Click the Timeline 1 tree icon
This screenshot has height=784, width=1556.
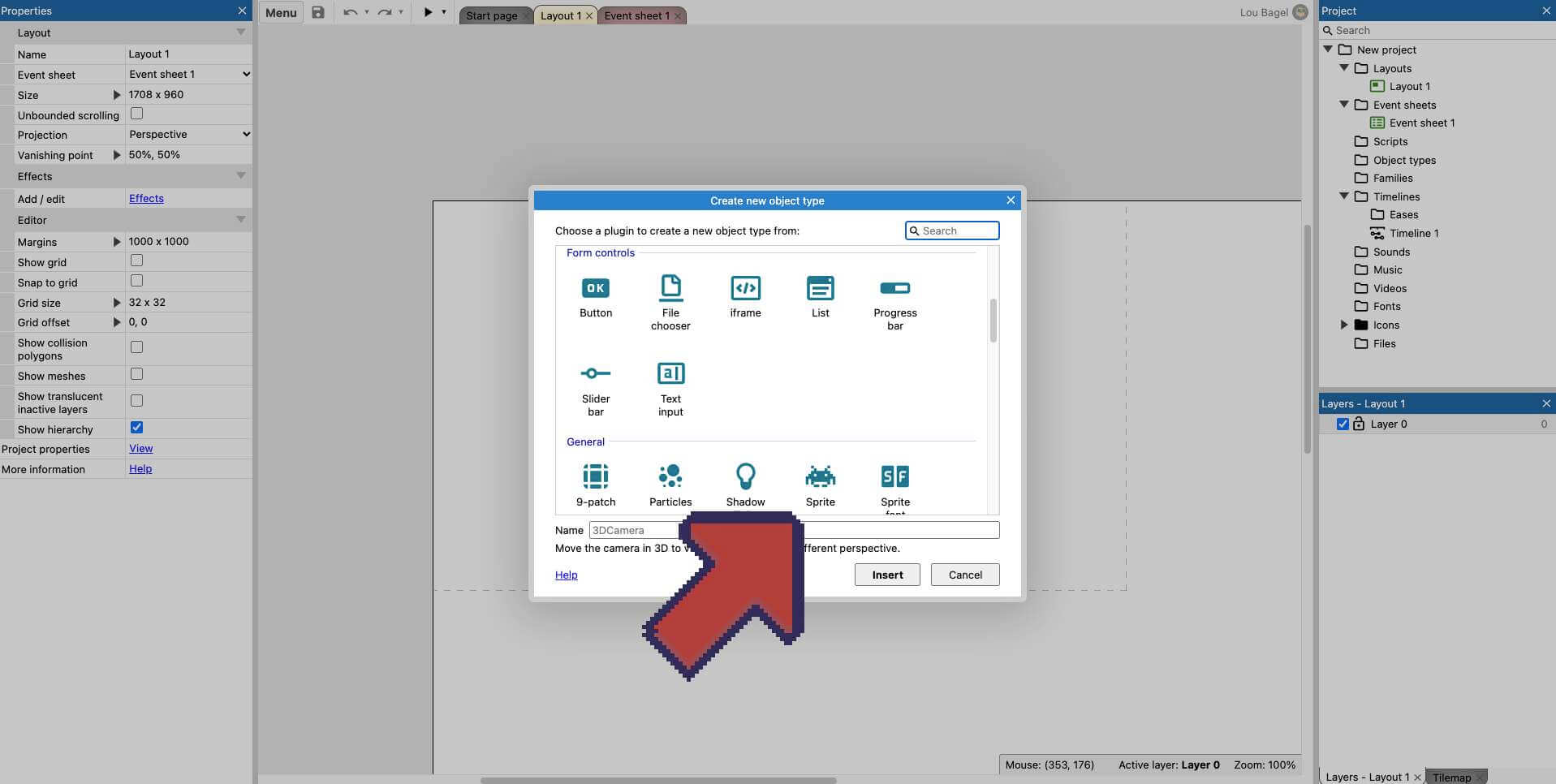1377,233
